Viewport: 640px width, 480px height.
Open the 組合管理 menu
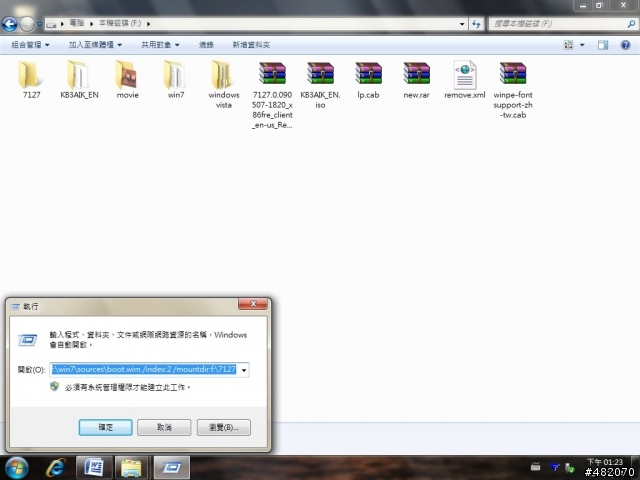pos(30,45)
